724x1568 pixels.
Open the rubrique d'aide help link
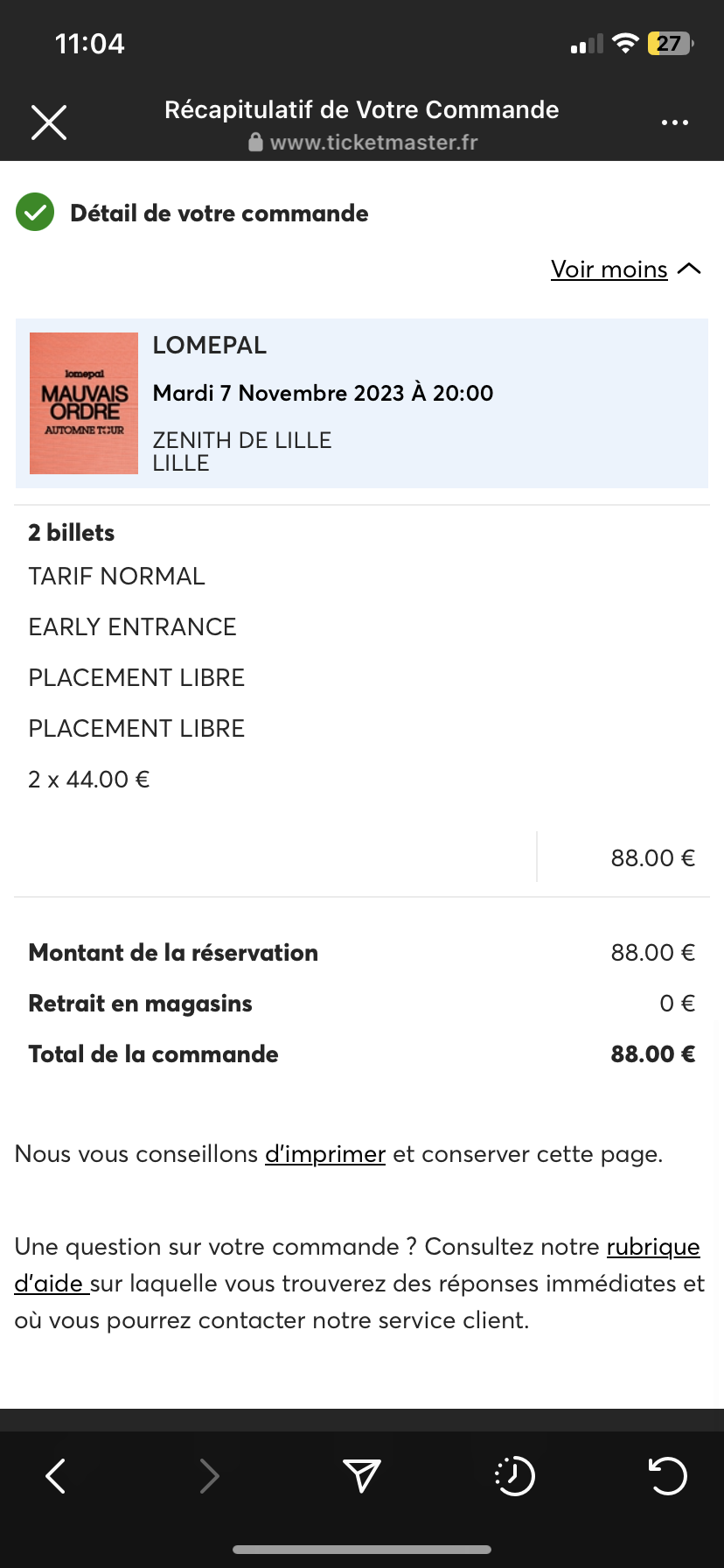652,1247
